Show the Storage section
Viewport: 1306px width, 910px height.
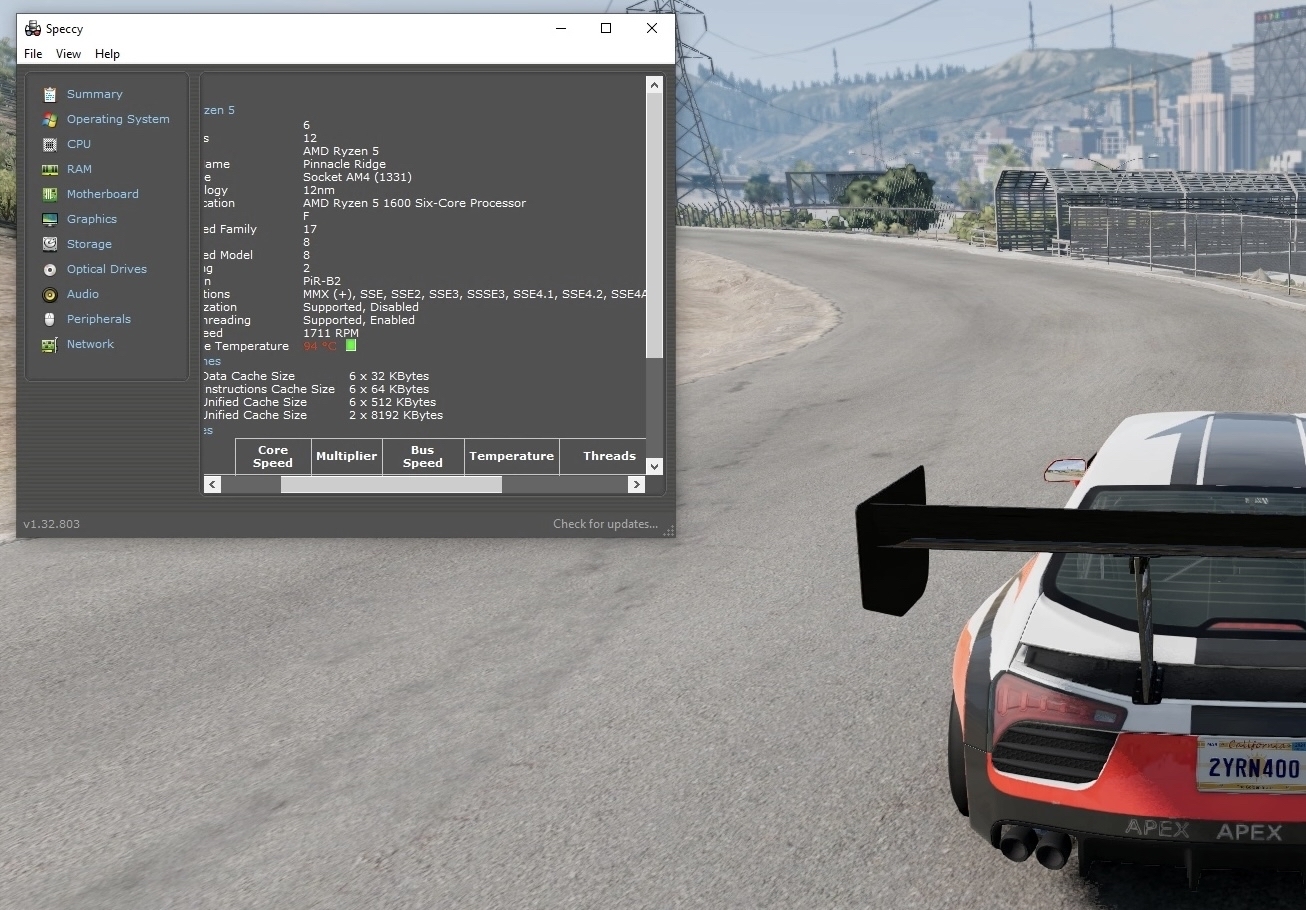point(89,244)
